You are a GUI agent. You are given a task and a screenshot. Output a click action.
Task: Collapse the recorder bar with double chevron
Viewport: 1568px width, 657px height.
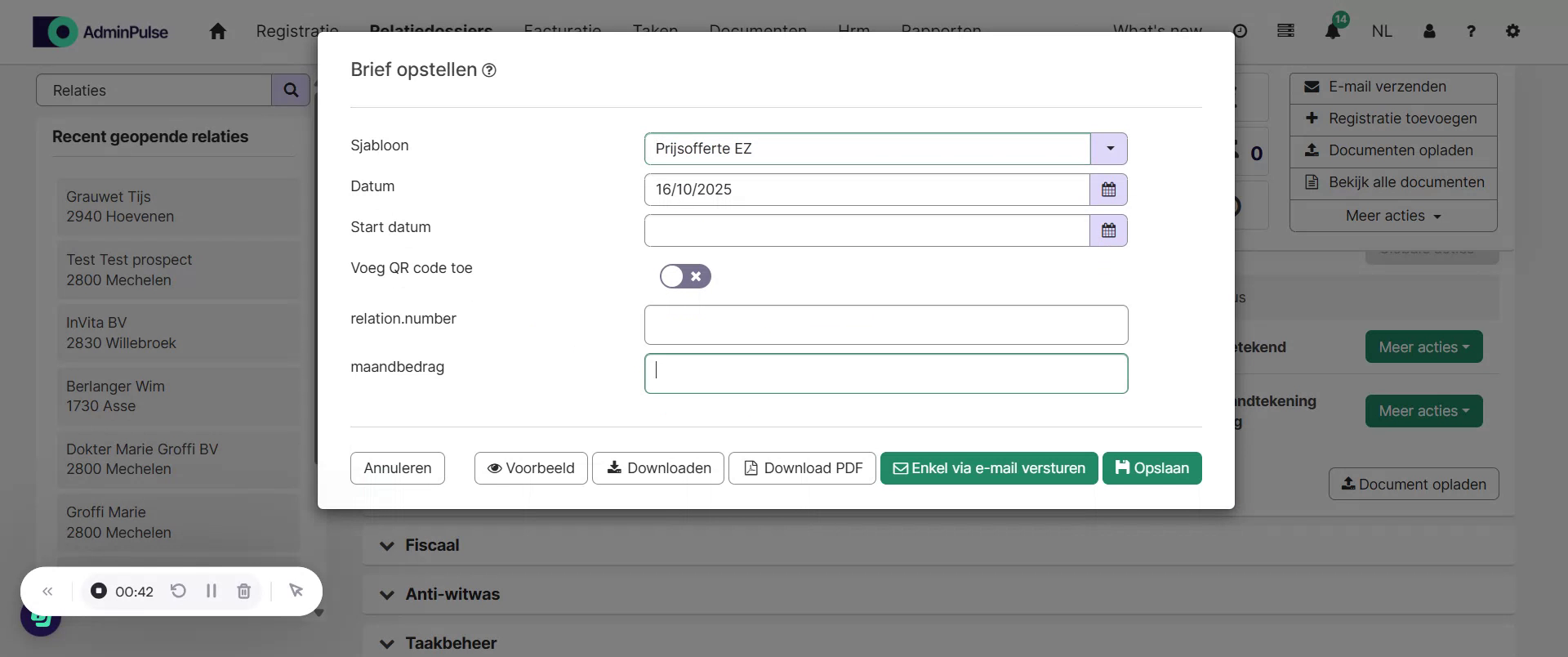coord(47,591)
